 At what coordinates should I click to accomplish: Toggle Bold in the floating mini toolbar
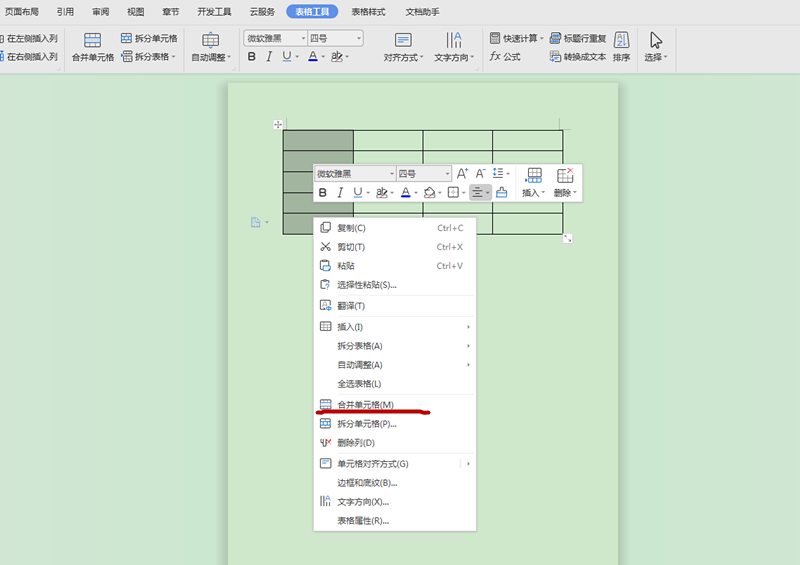pyautogui.click(x=322, y=192)
